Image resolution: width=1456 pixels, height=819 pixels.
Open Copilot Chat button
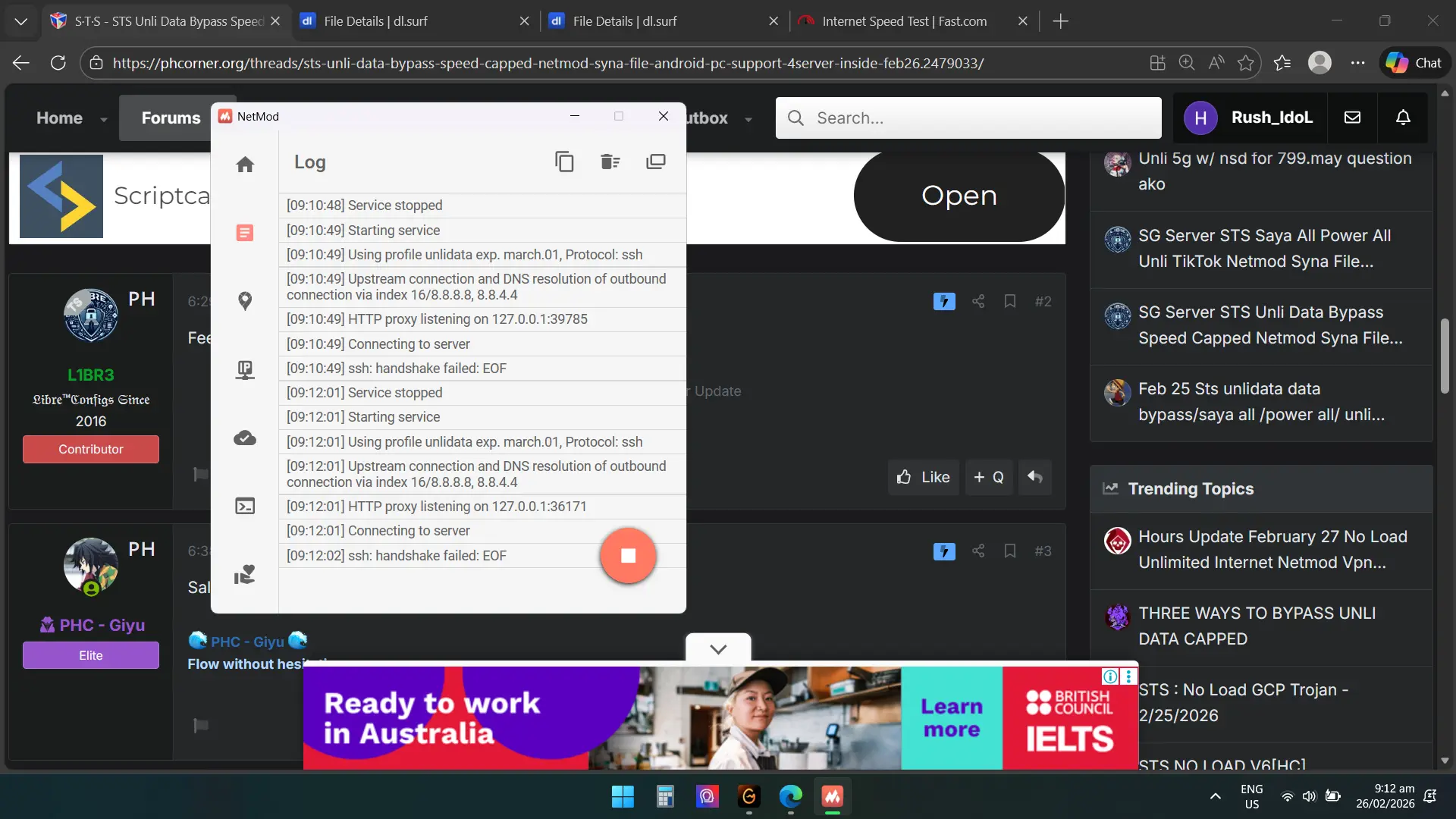point(1414,63)
